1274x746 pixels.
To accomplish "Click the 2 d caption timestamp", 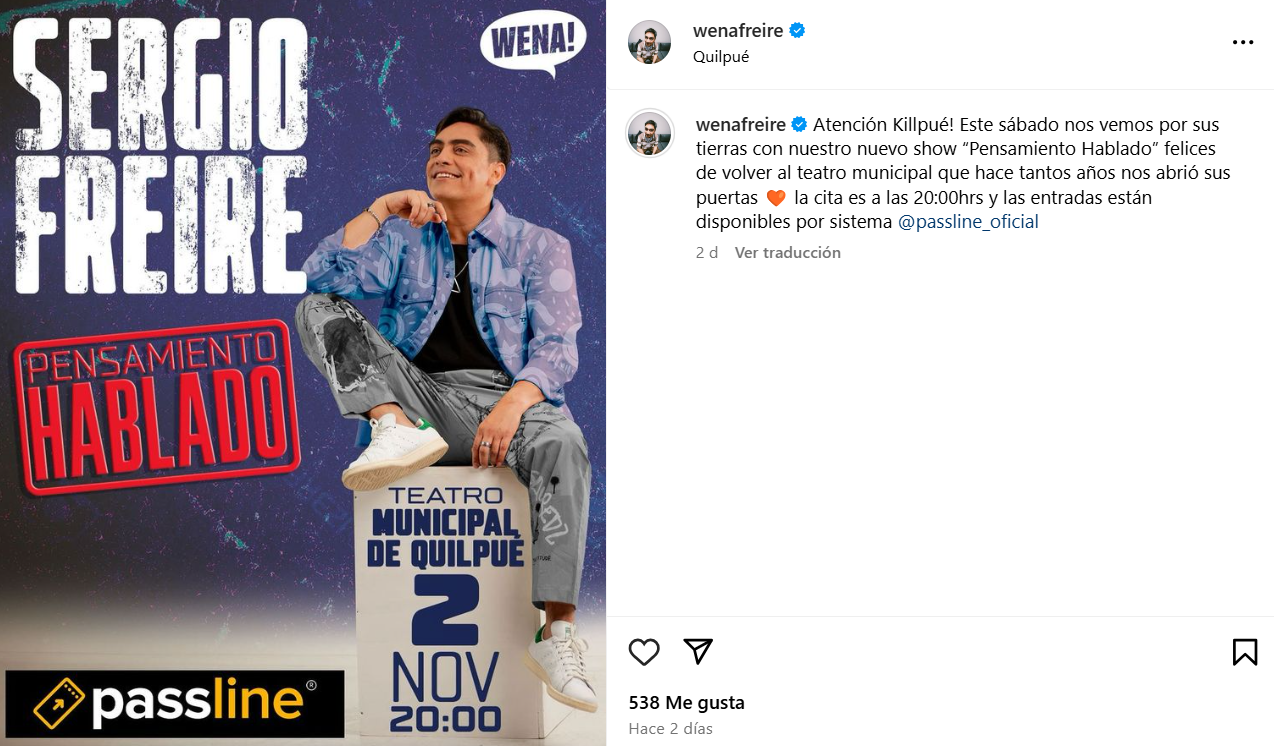I will 707,253.
